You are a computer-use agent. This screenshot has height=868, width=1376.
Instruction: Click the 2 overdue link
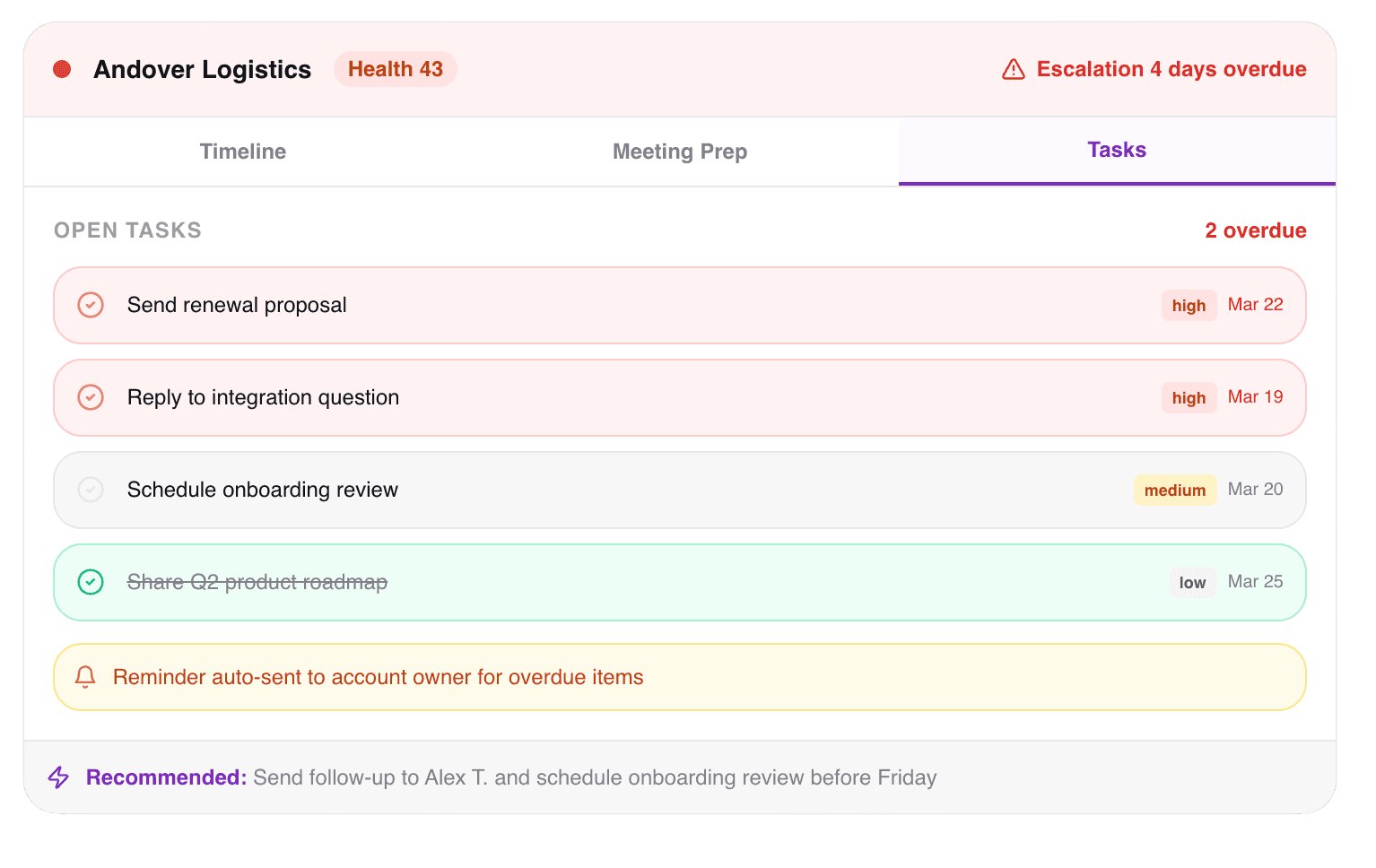pos(1255,230)
